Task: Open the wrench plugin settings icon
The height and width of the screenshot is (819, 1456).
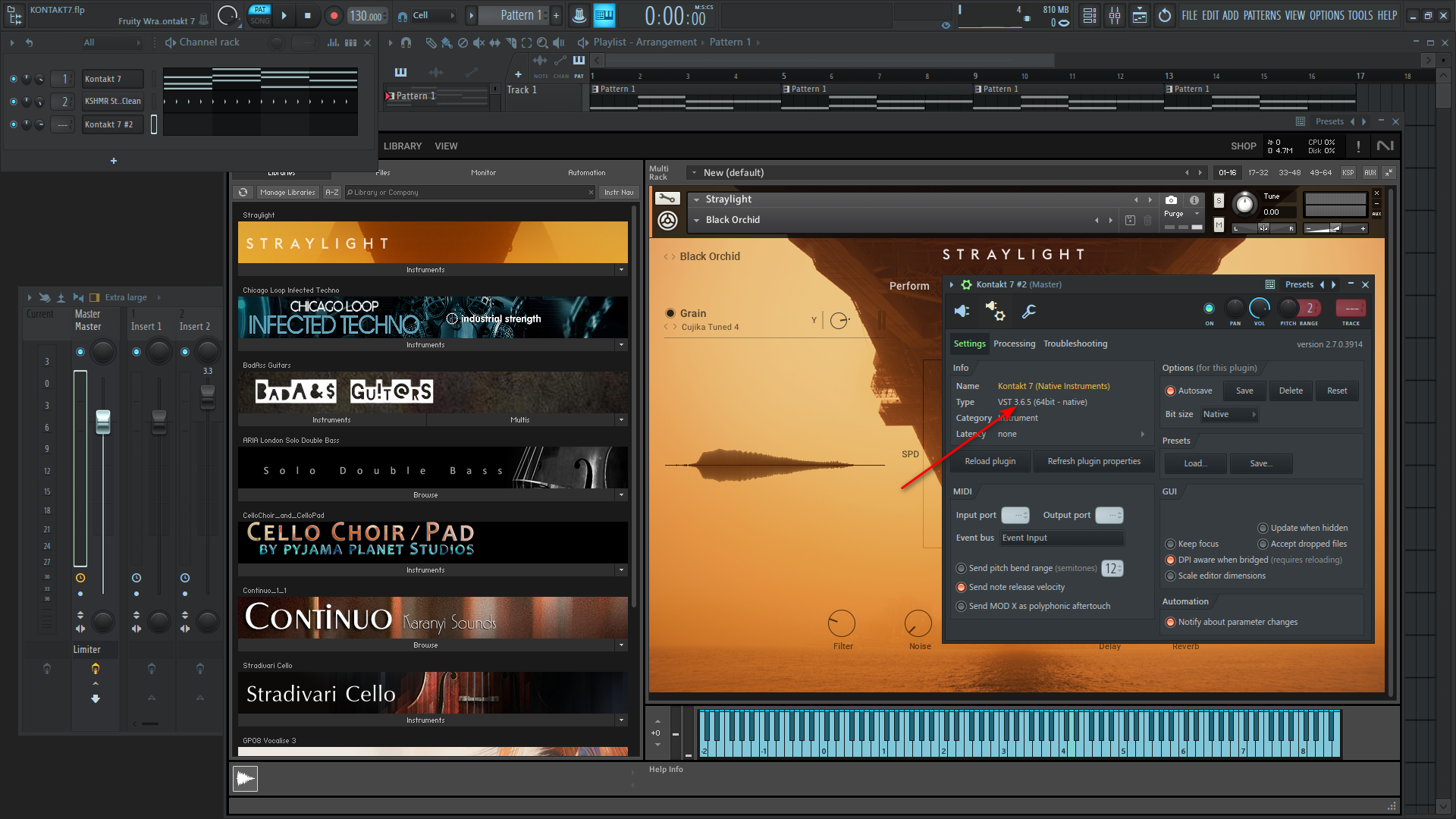Action: (x=1029, y=311)
